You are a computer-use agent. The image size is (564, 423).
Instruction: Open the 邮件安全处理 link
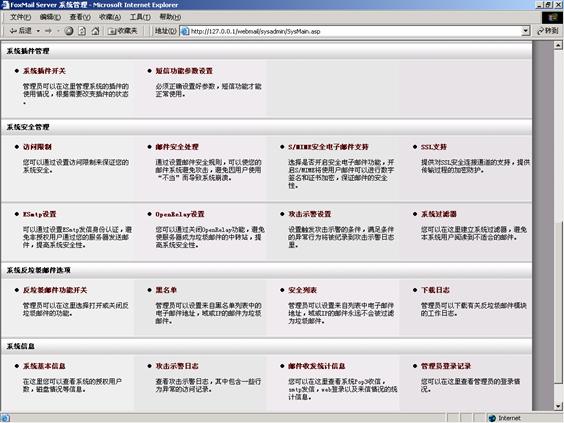pyautogui.click(x=177, y=147)
